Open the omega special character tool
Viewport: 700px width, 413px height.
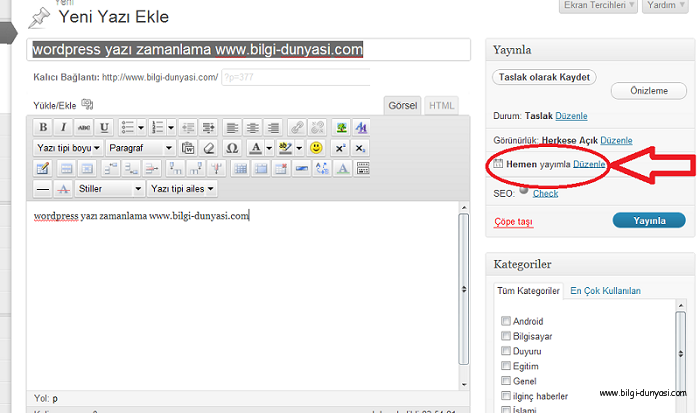[x=232, y=148]
